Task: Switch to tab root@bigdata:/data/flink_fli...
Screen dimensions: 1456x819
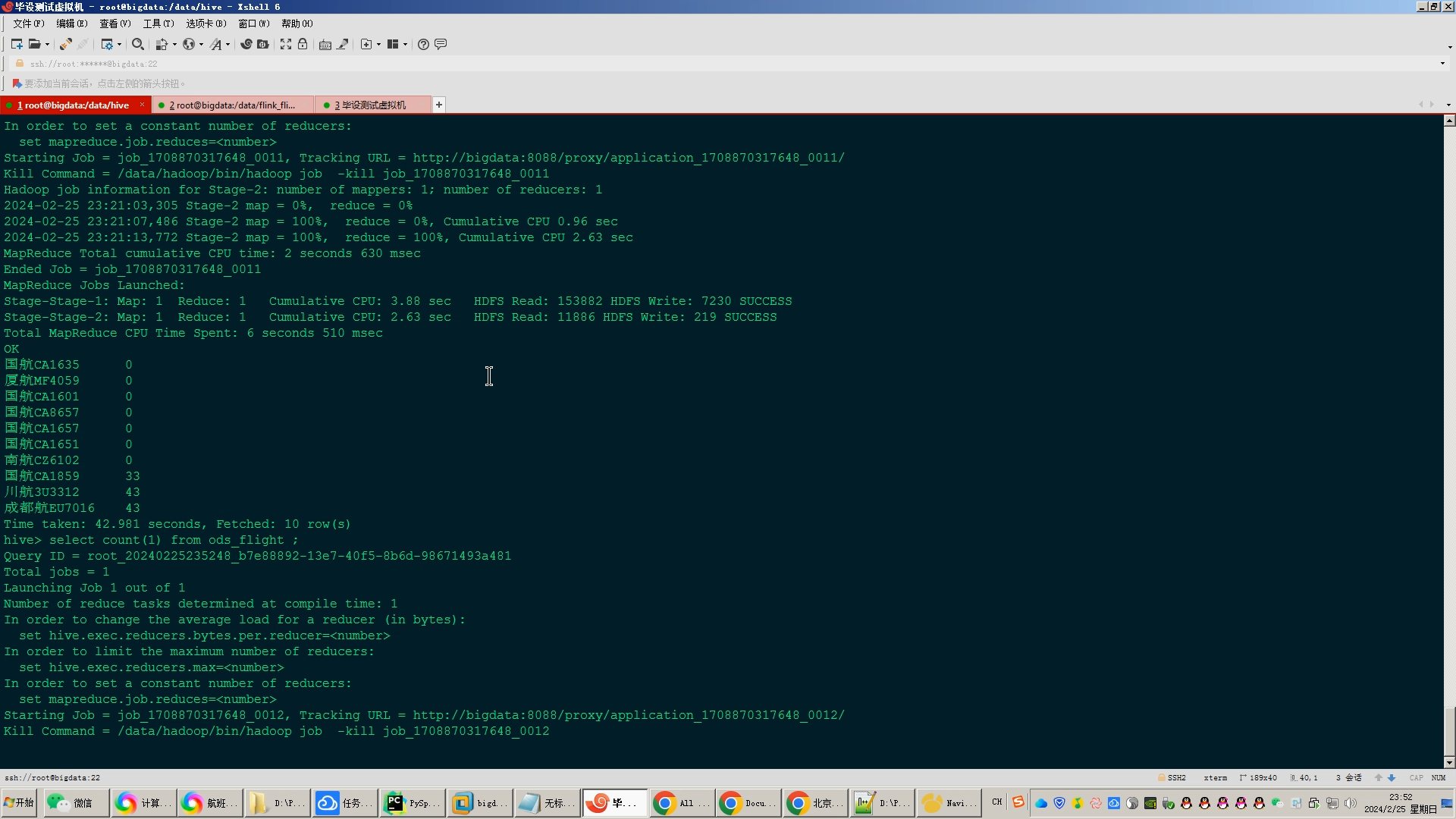Action: click(231, 105)
